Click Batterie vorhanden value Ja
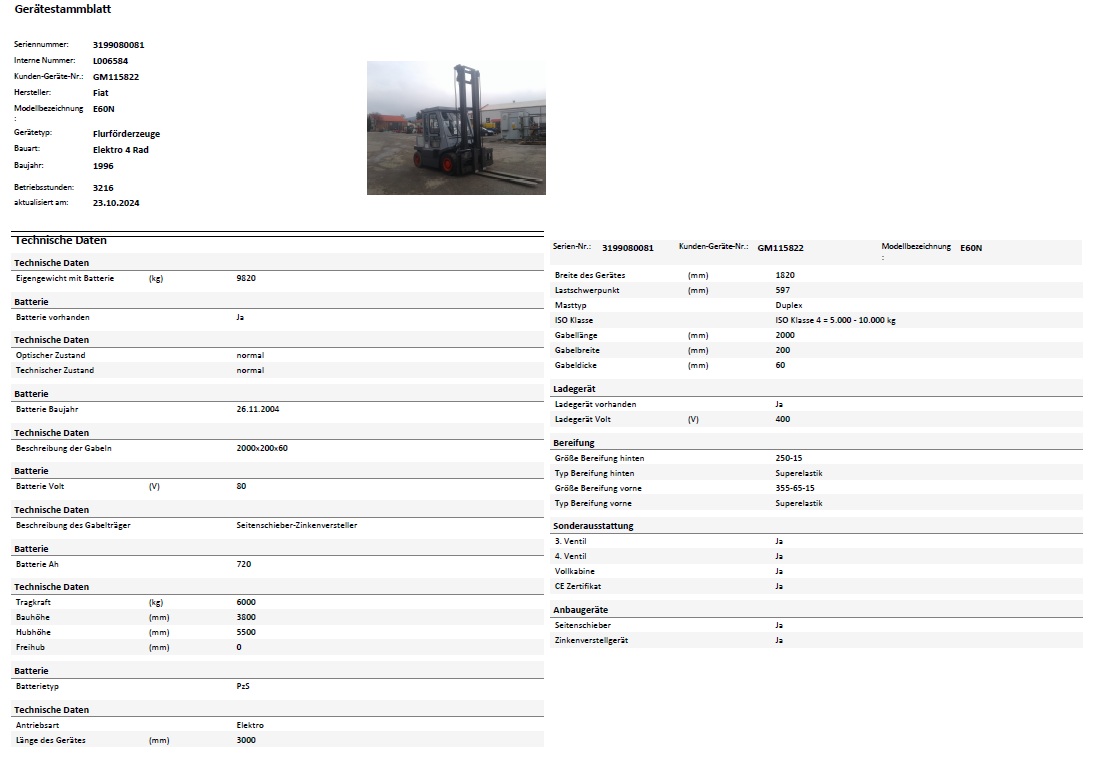The width and height of the screenshot is (1096, 781). 240,317
